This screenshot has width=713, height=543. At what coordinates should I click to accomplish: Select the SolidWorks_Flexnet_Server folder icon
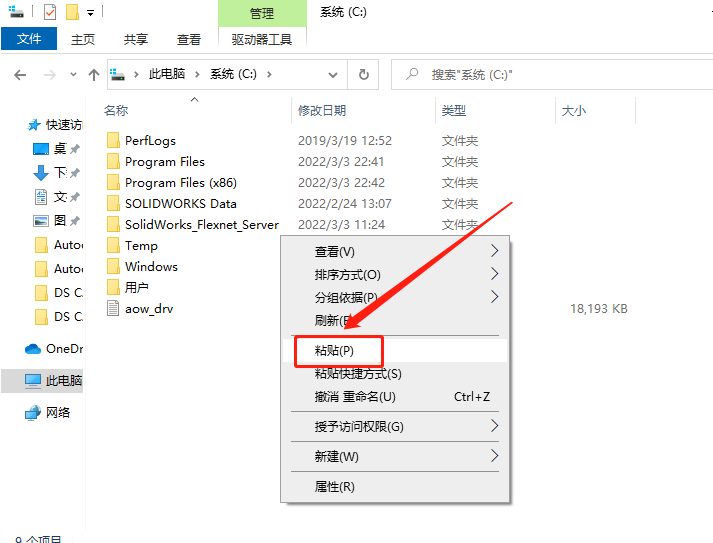tap(113, 224)
